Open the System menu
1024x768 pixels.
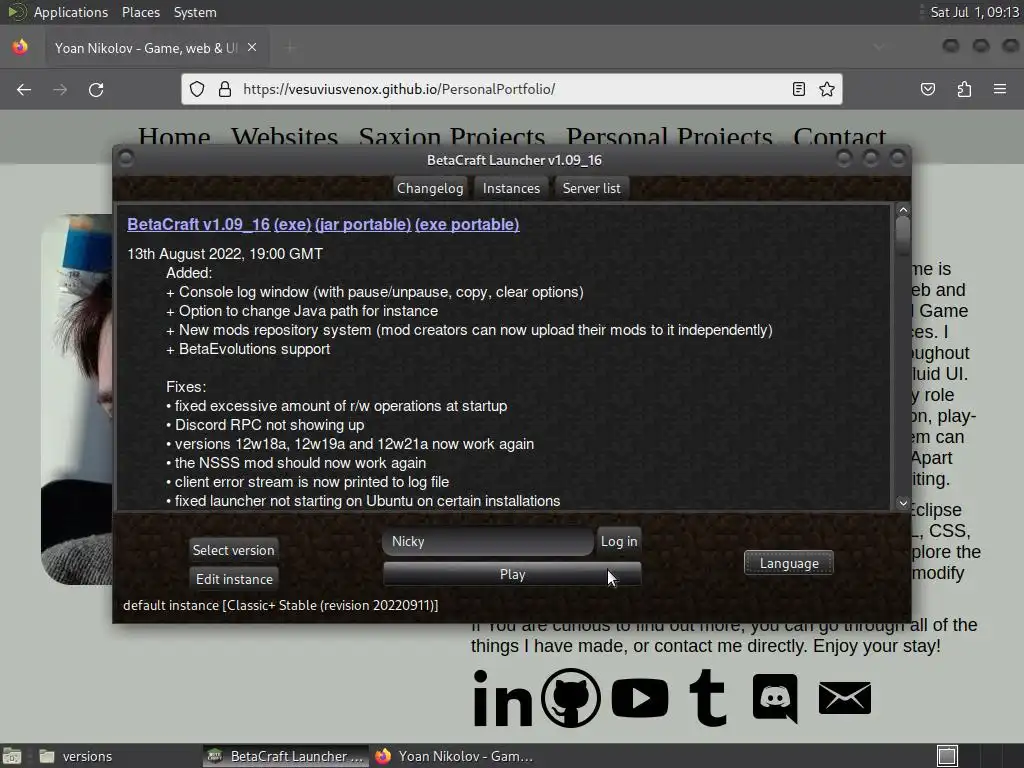pos(195,12)
